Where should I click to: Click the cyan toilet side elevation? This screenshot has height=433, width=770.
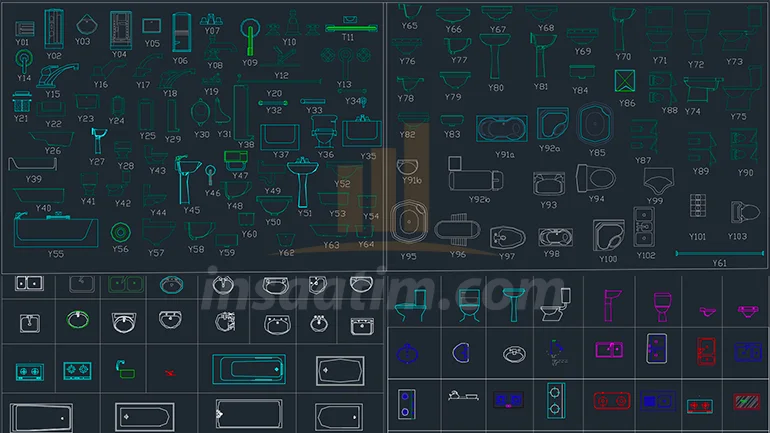411,306
